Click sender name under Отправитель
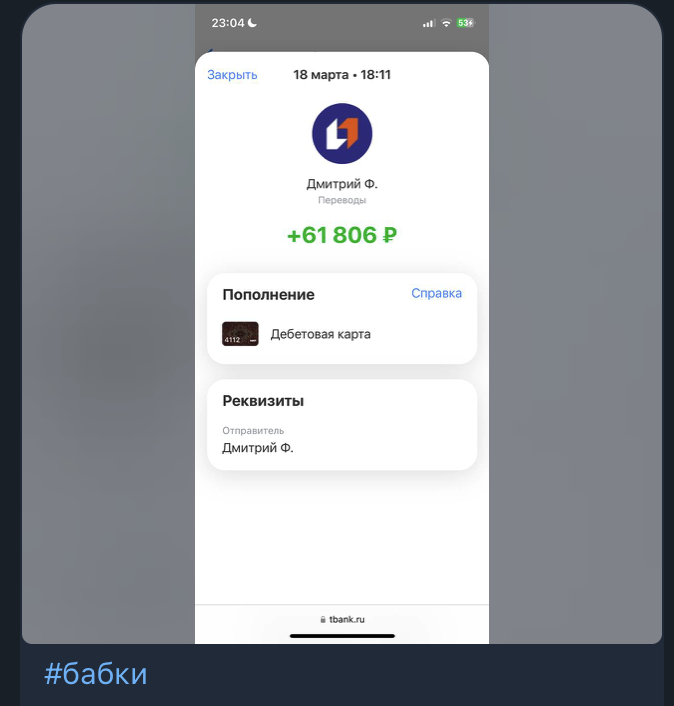Image resolution: width=674 pixels, height=706 pixels. pos(258,448)
